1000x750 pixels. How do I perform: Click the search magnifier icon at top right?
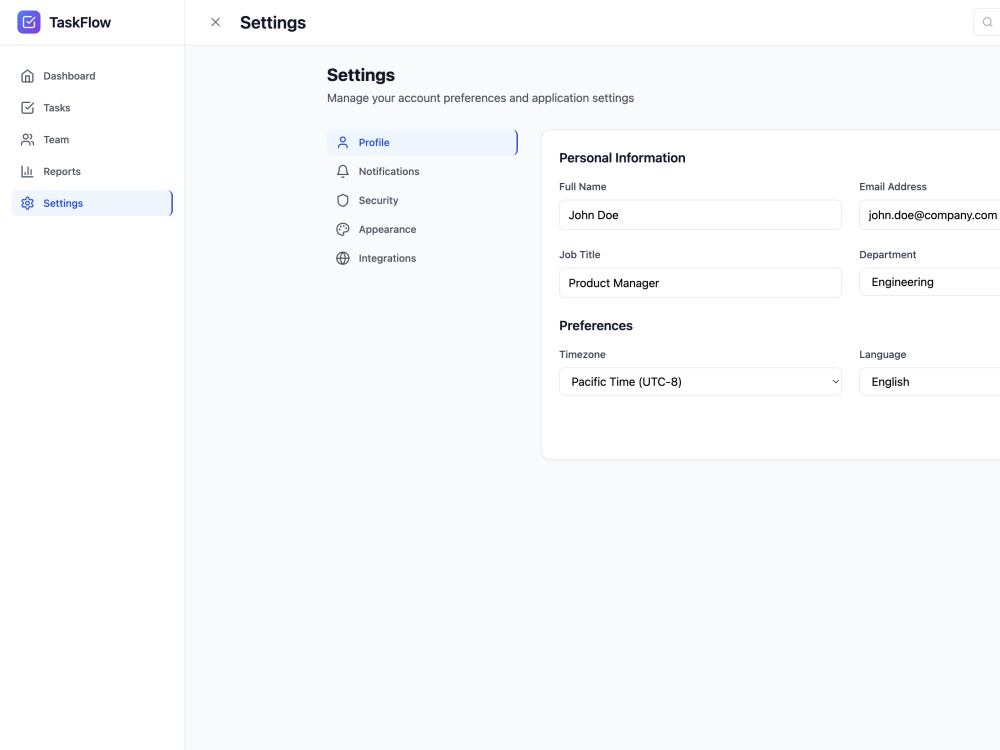(987, 22)
